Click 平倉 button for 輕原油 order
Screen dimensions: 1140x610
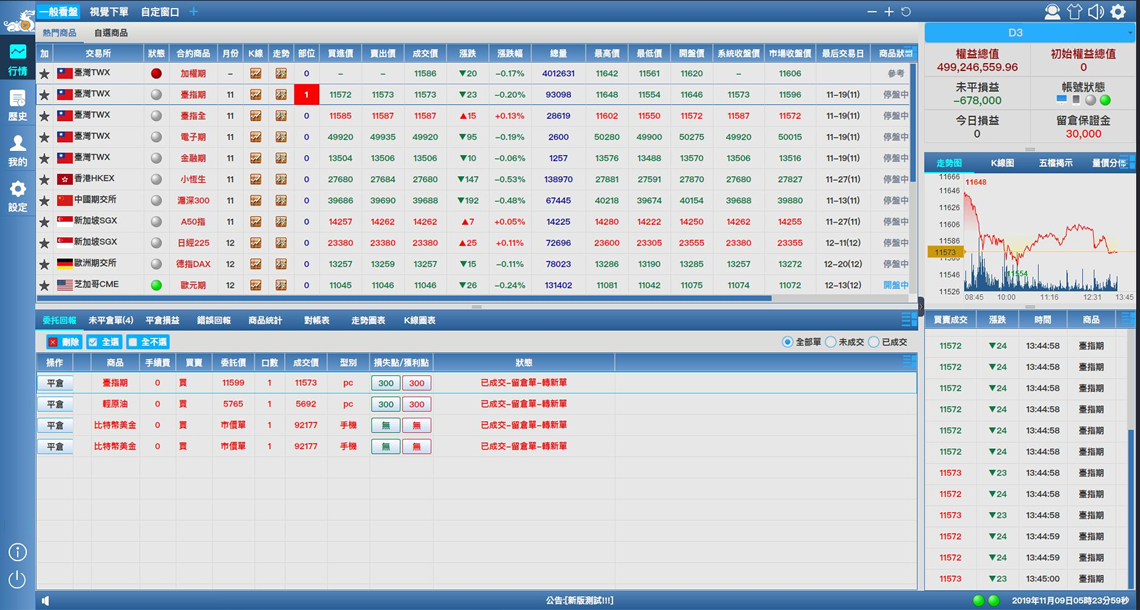55,404
